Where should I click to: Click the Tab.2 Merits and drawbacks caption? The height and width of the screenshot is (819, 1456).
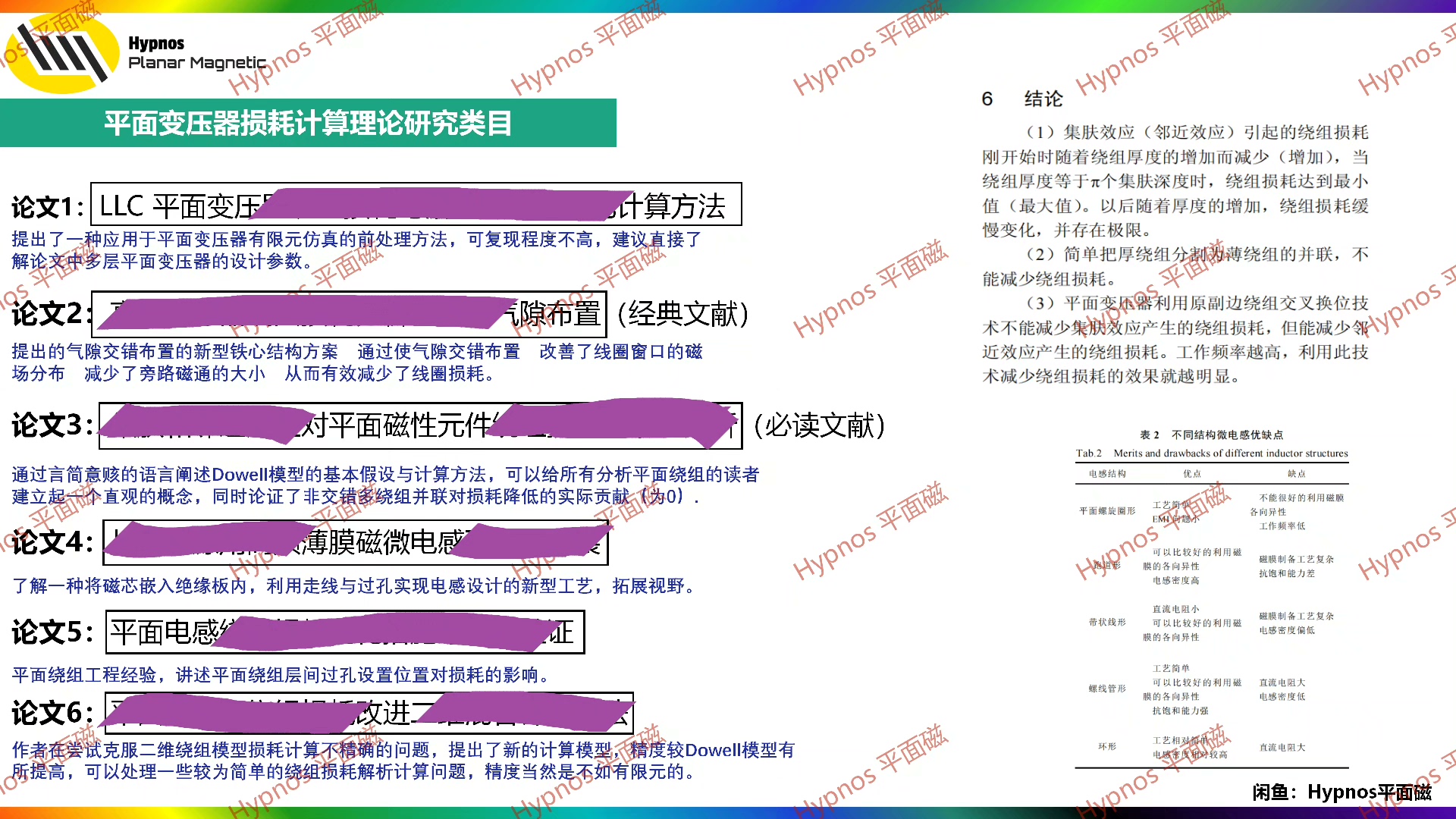(1211, 453)
